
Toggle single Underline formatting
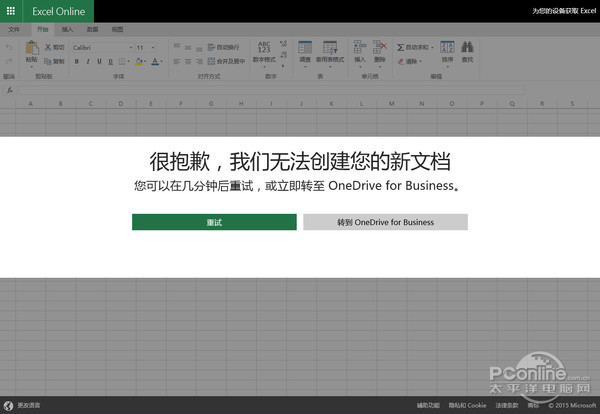click(x=99, y=61)
